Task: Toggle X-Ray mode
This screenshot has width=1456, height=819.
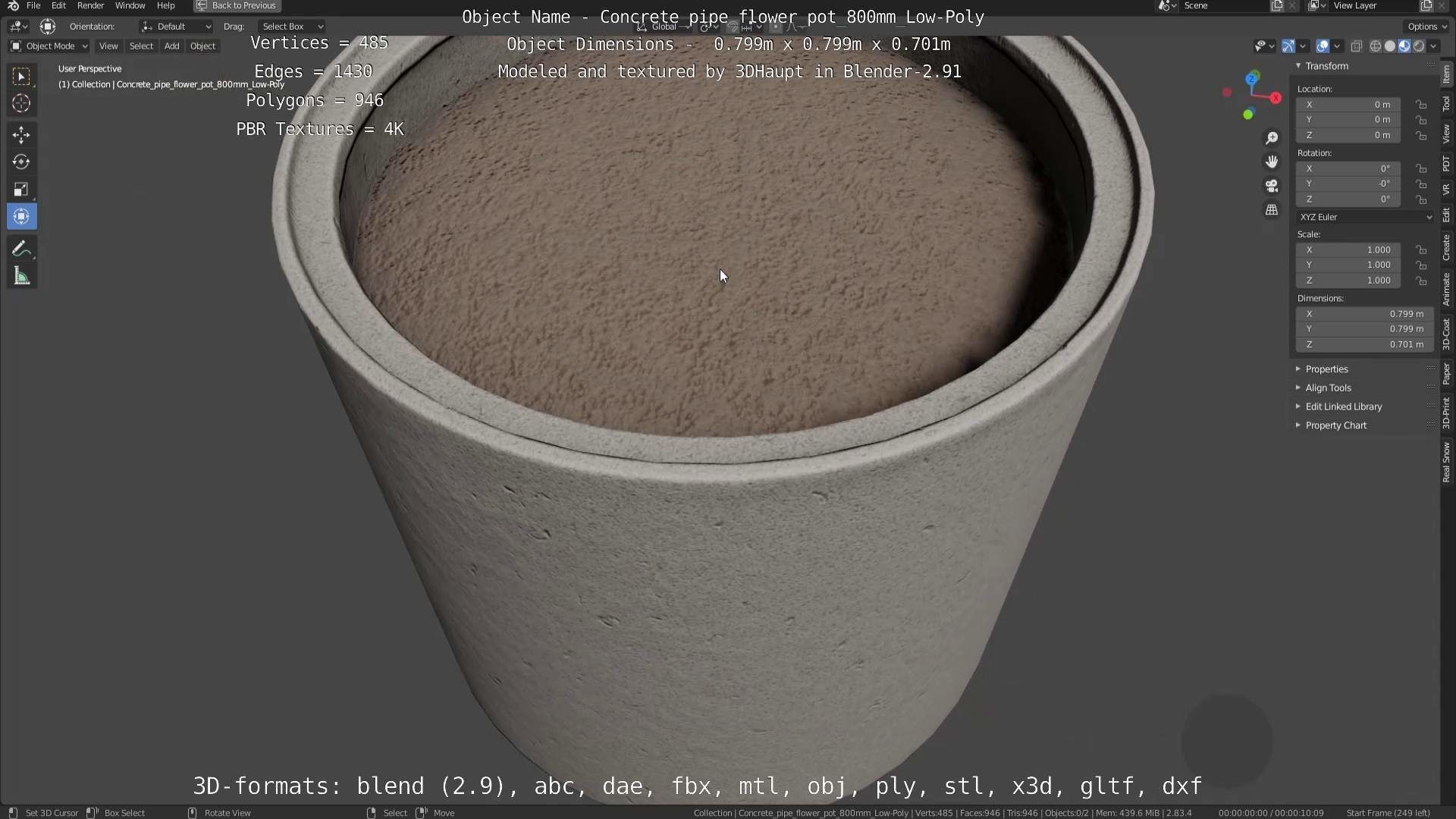Action: [1357, 46]
